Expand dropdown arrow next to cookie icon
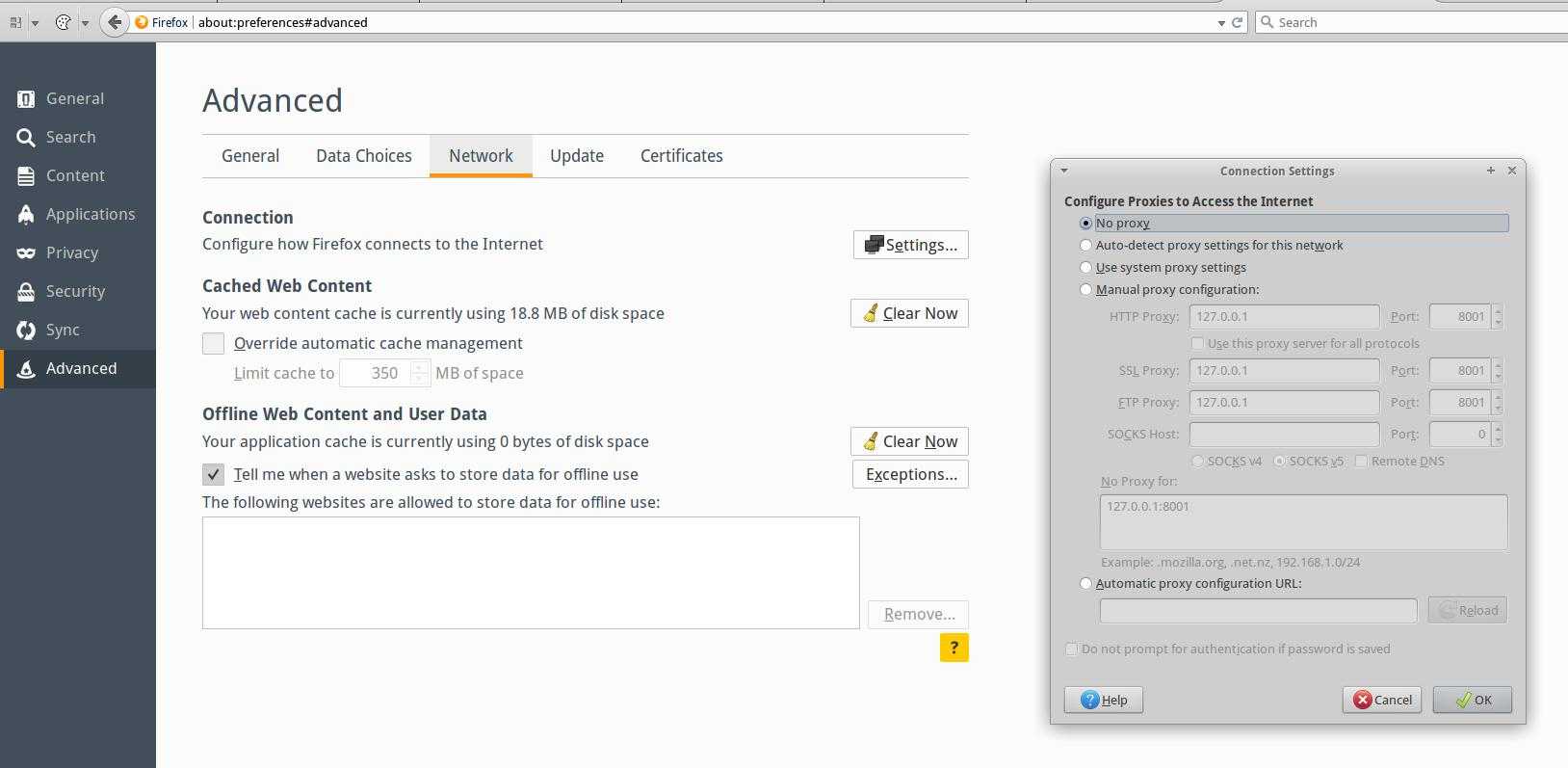The width and height of the screenshot is (1568, 768). 85,22
